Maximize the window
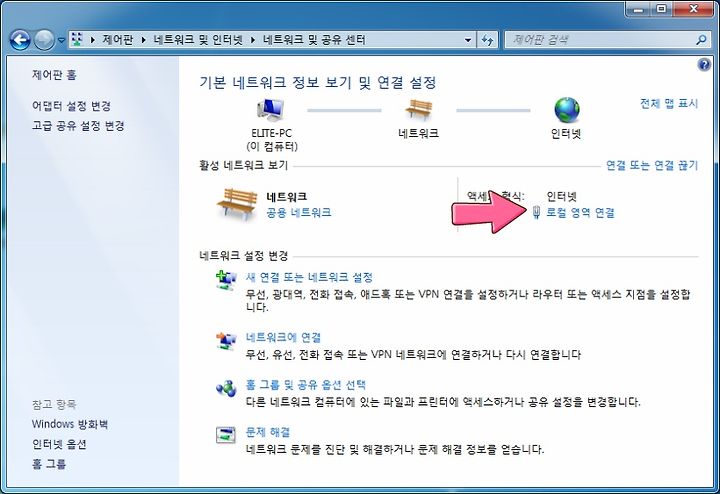720x494 pixels. click(x=661, y=9)
